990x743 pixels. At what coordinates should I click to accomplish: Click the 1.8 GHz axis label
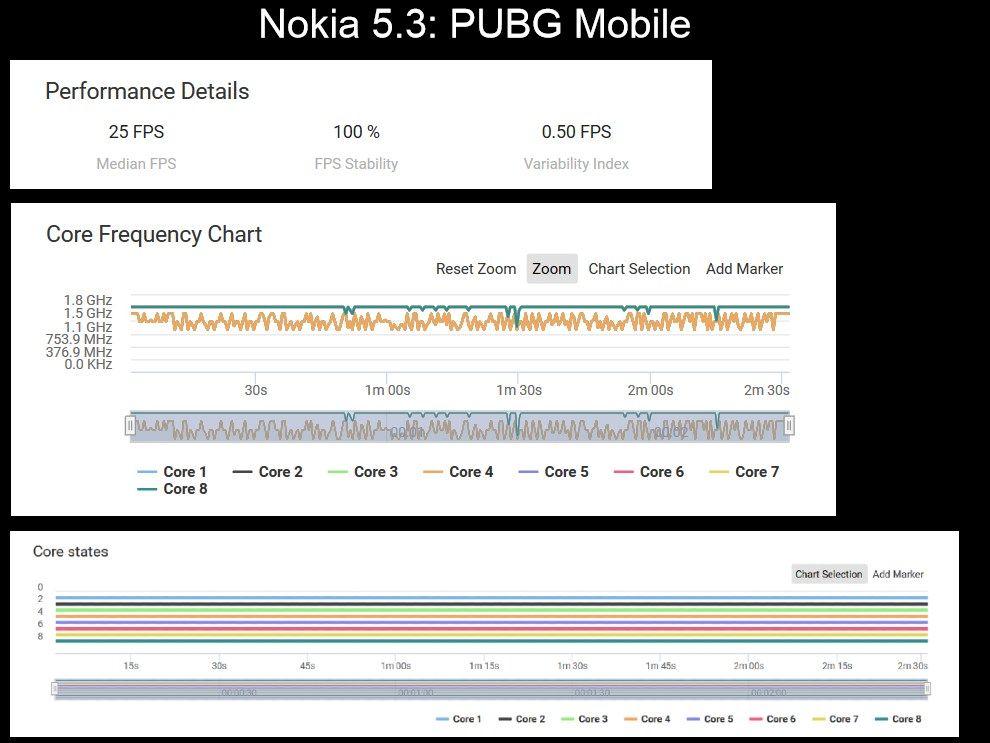click(88, 300)
